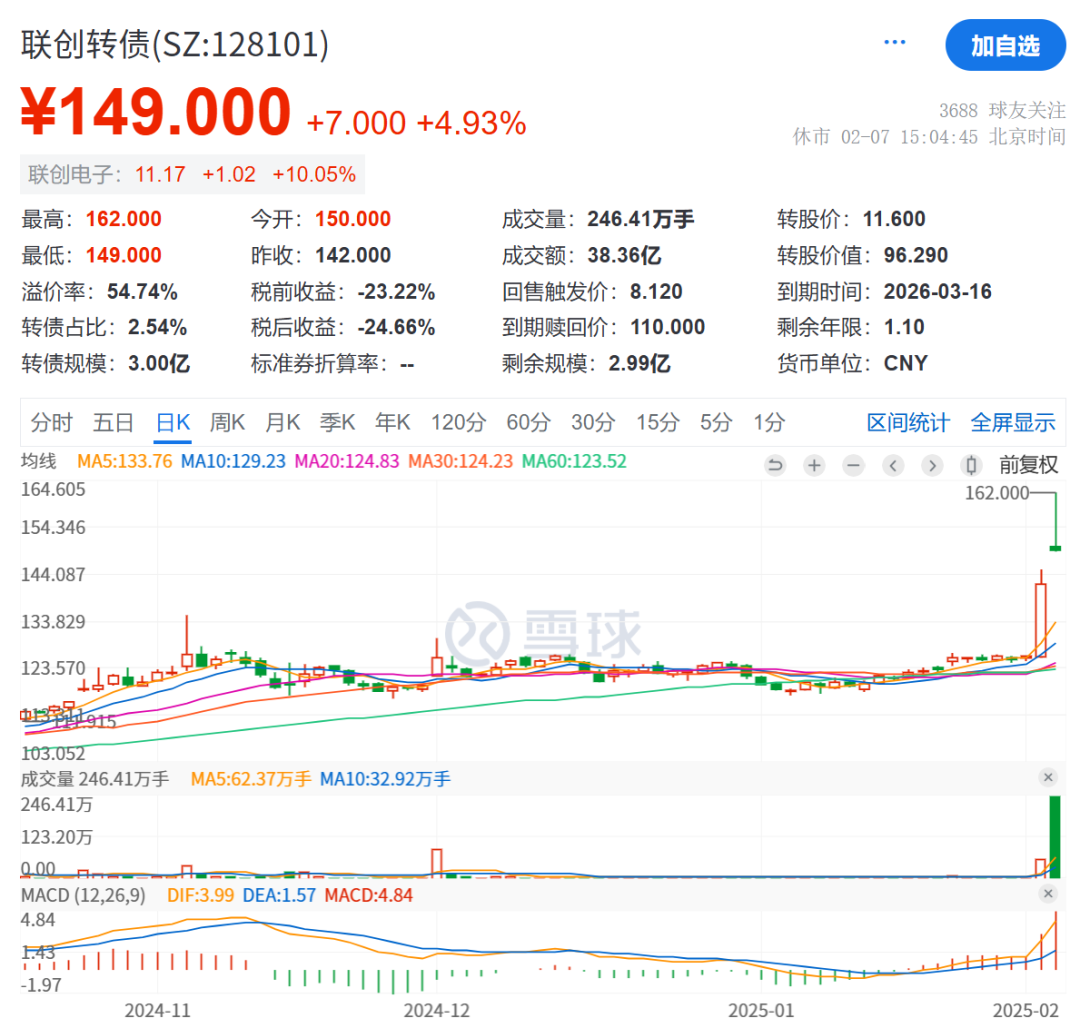Click the ¥149.000 current price
This screenshot has width=1080, height=1028.
pos(156,112)
